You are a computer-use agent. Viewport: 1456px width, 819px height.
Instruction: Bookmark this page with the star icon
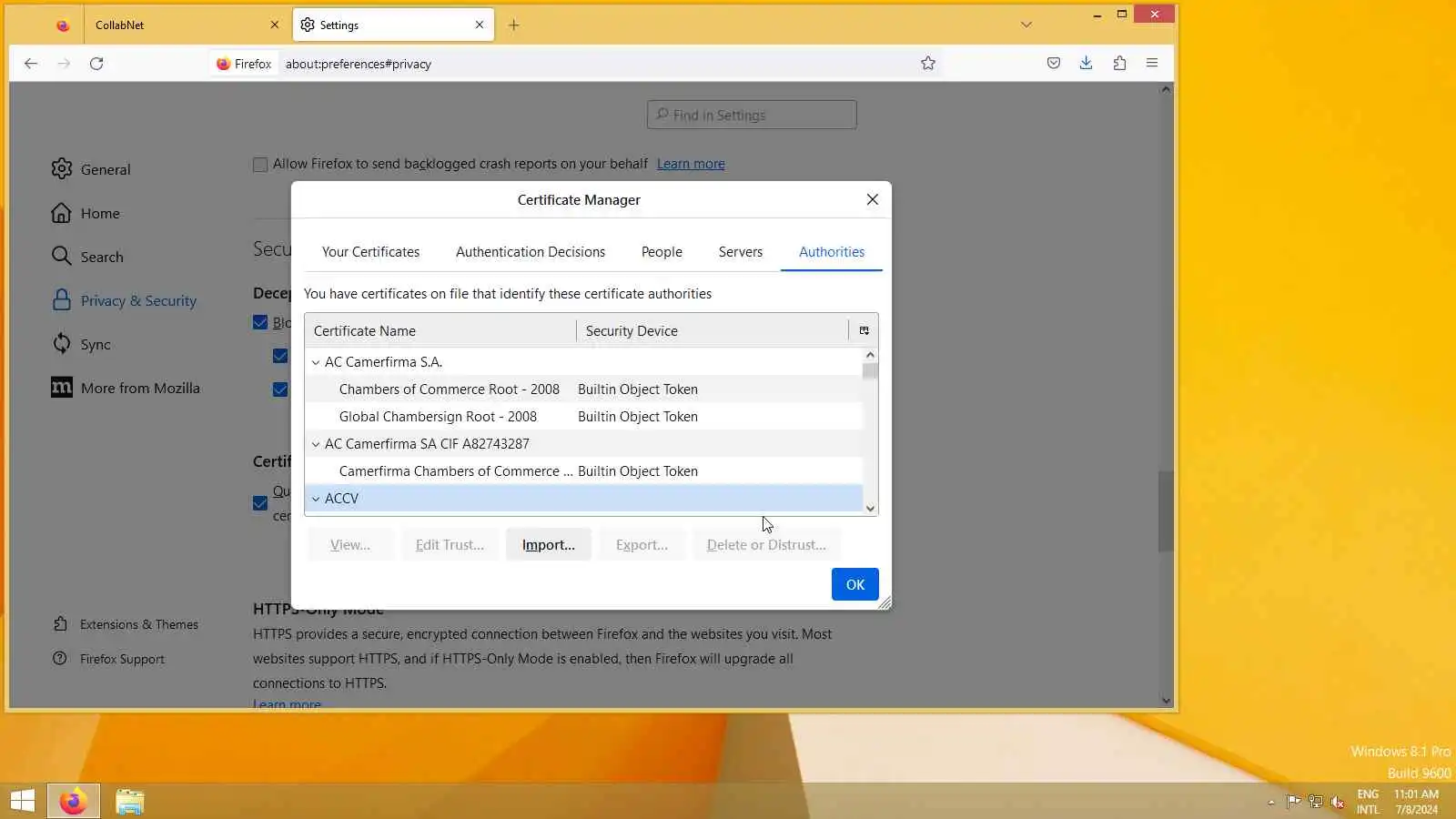(928, 64)
